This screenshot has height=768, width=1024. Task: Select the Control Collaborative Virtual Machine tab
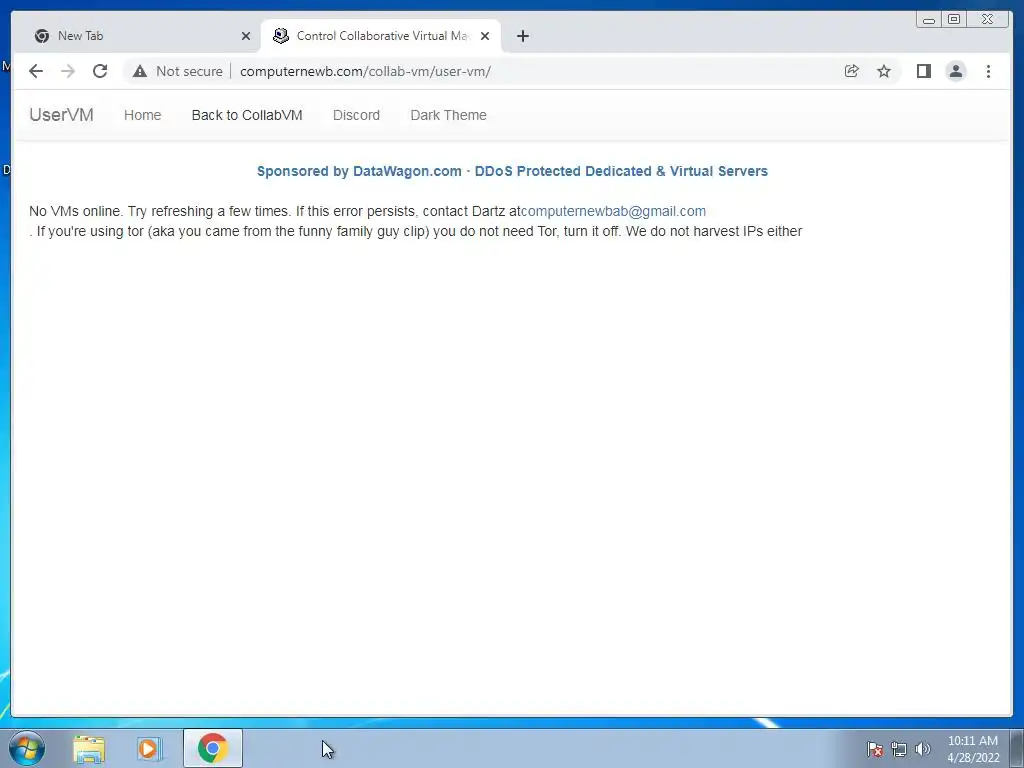pyautogui.click(x=381, y=36)
